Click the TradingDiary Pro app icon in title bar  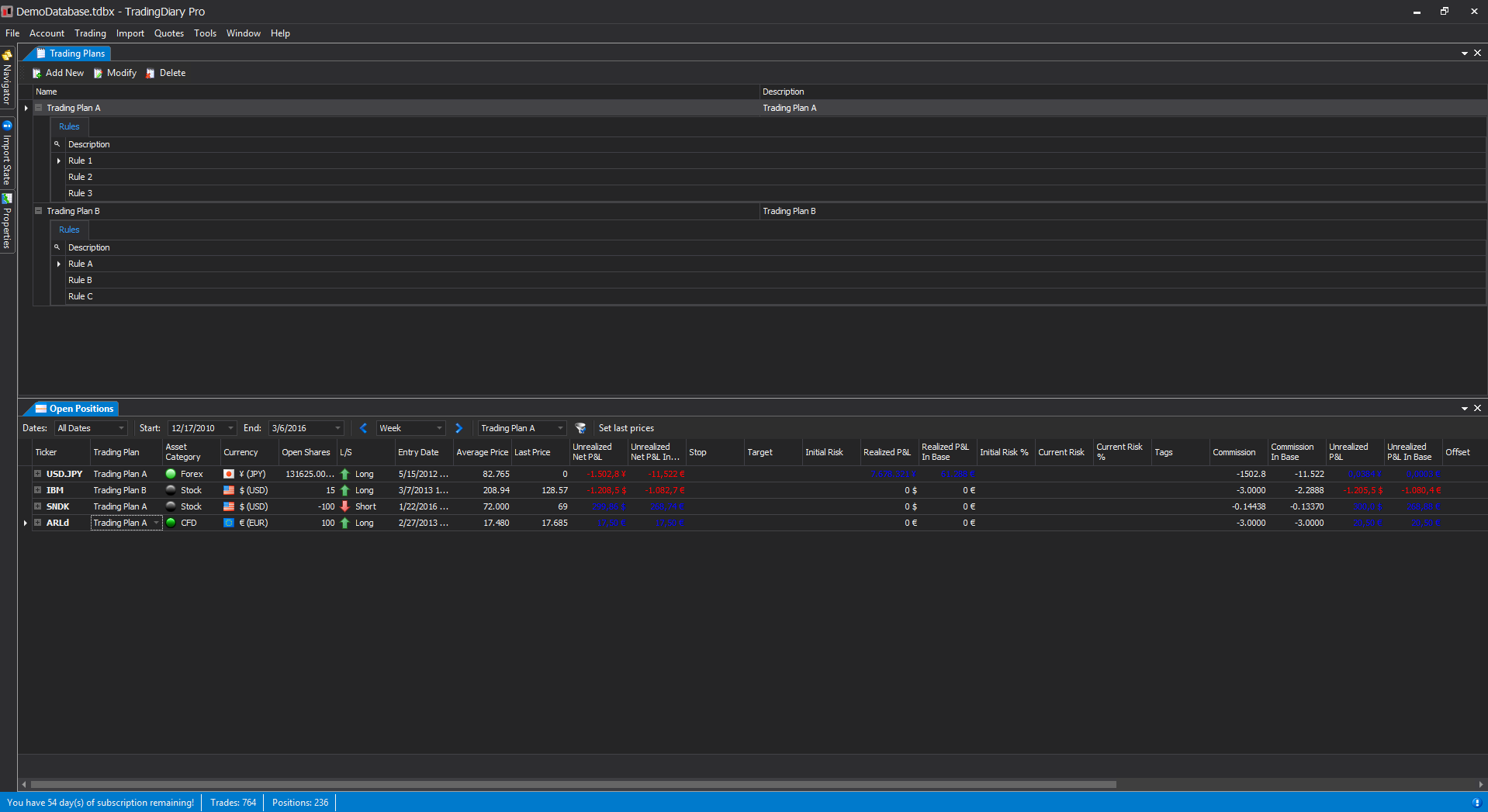click(7, 12)
